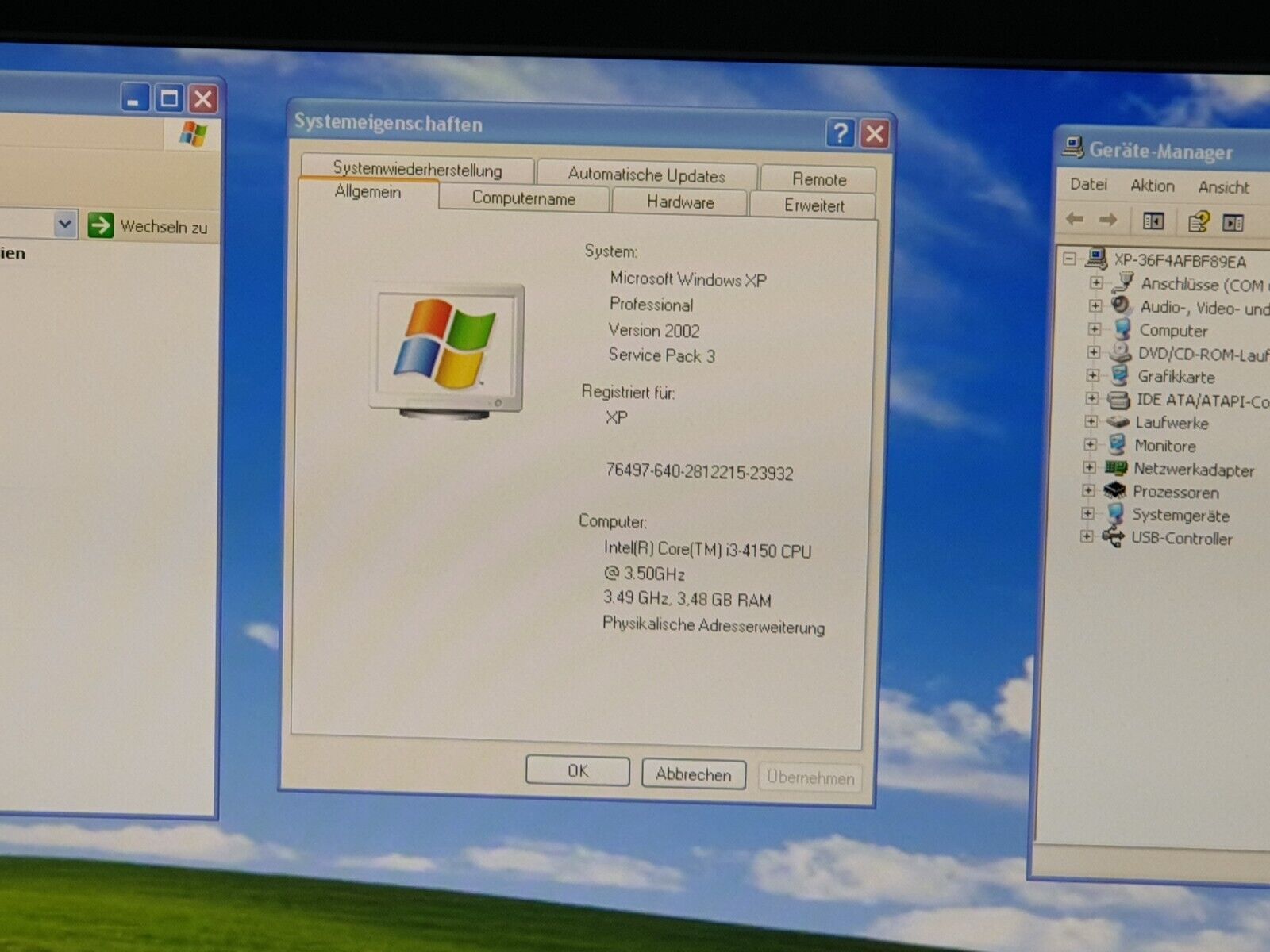
Task: Open the Aktion menu
Action: (1152, 186)
